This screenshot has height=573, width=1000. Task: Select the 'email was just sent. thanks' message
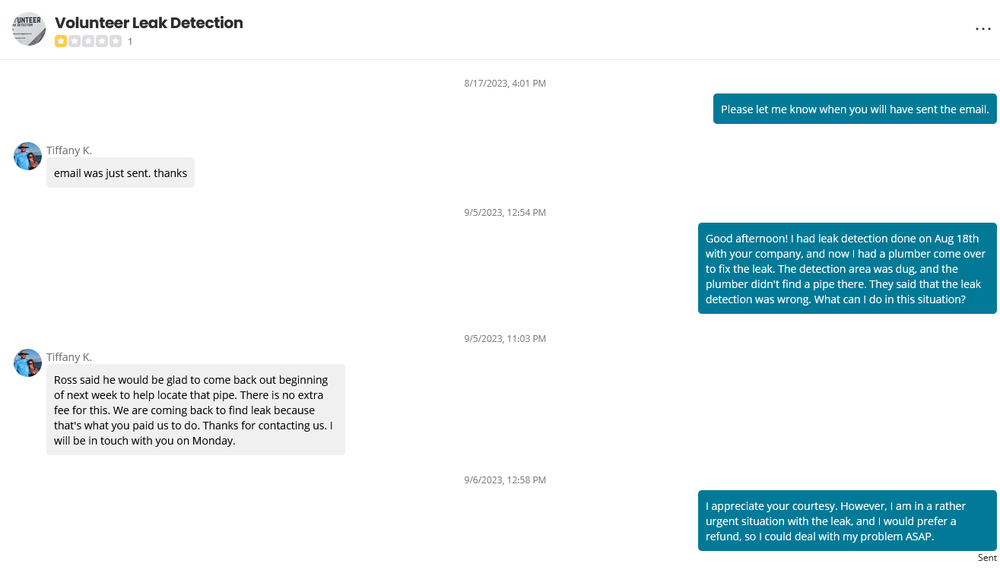click(x=120, y=173)
